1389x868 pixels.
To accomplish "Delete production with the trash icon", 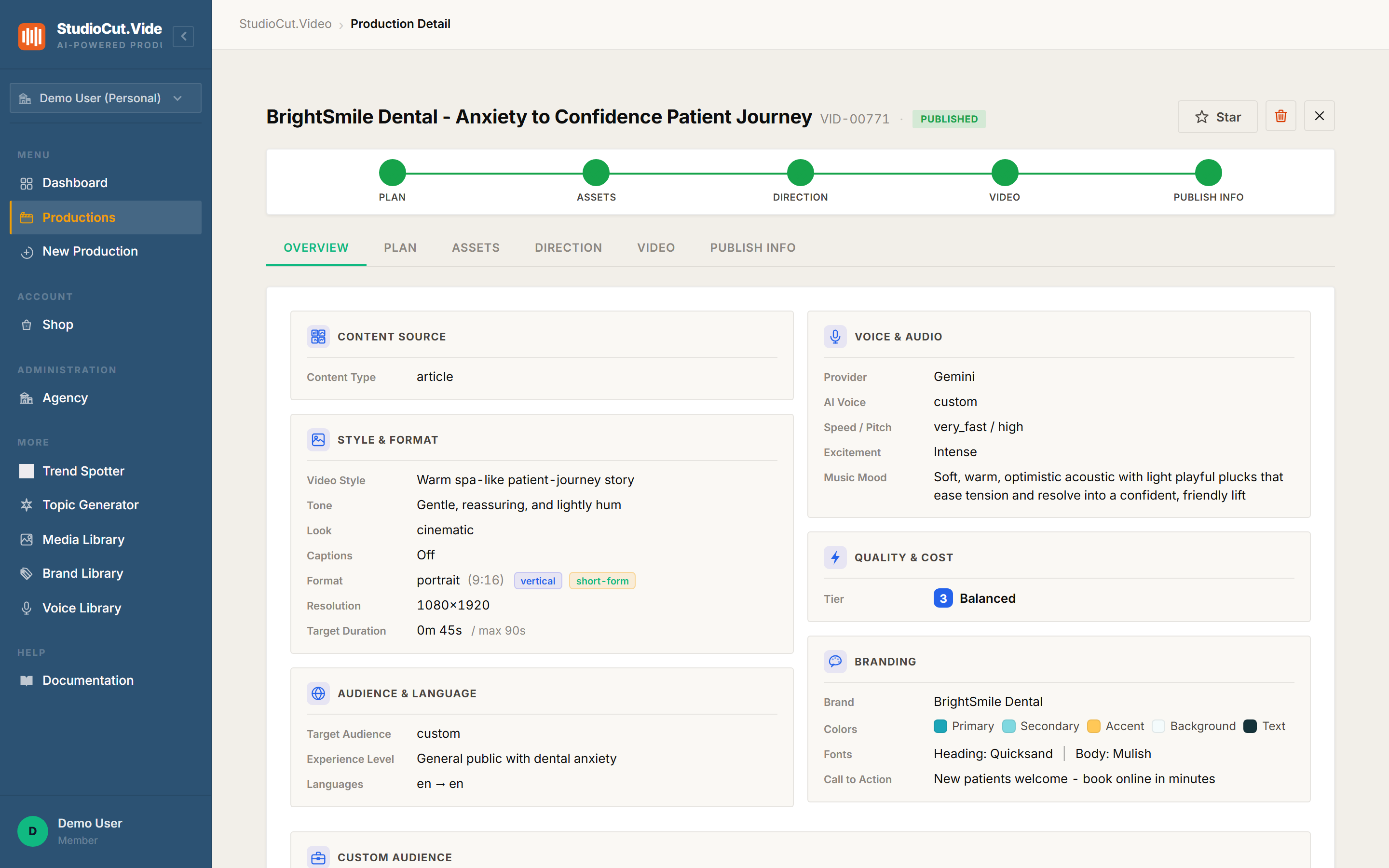I will pyautogui.click(x=1280, y=117).
